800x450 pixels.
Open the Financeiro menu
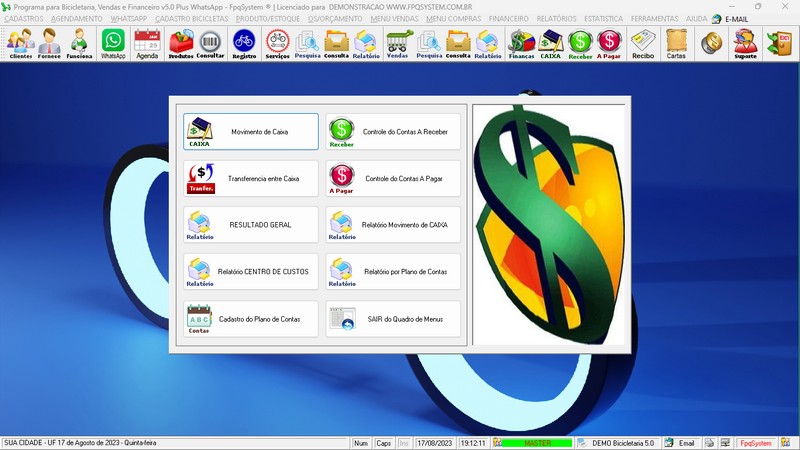(x=508, y=18)
